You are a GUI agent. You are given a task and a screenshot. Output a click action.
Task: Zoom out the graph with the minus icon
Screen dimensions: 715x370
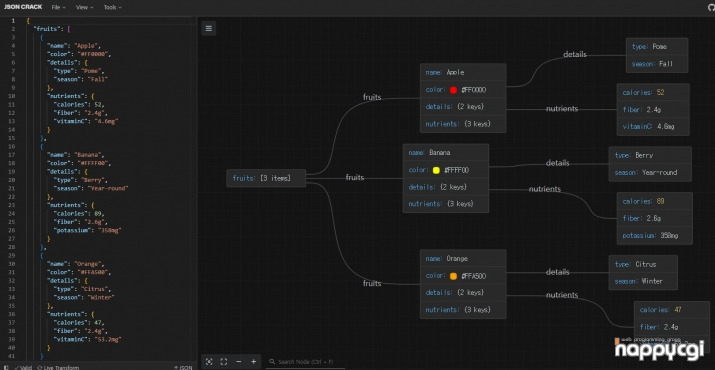click(238, 361)
